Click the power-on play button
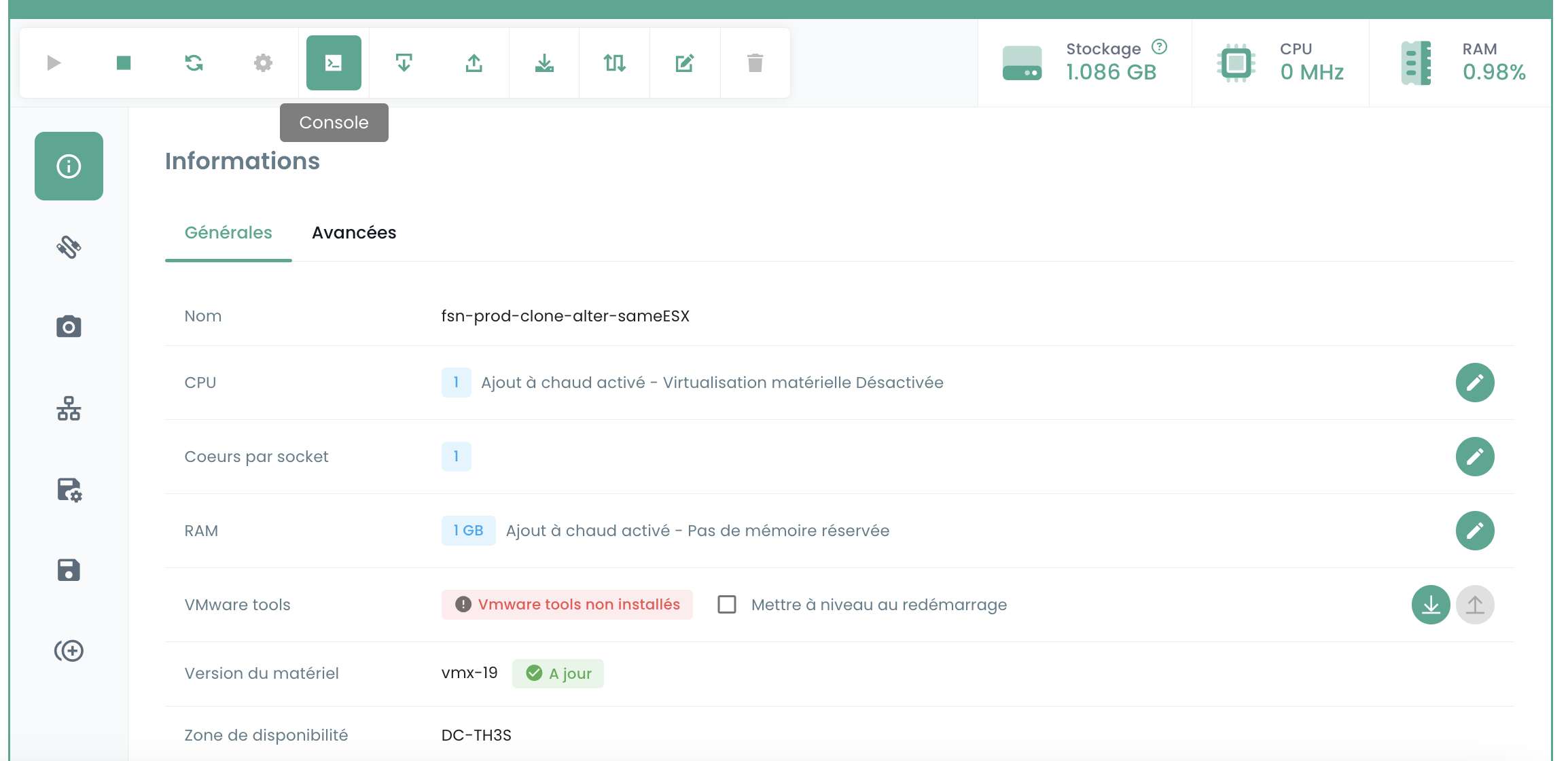Screen dimensions: 1568x761 coord(54,63)
